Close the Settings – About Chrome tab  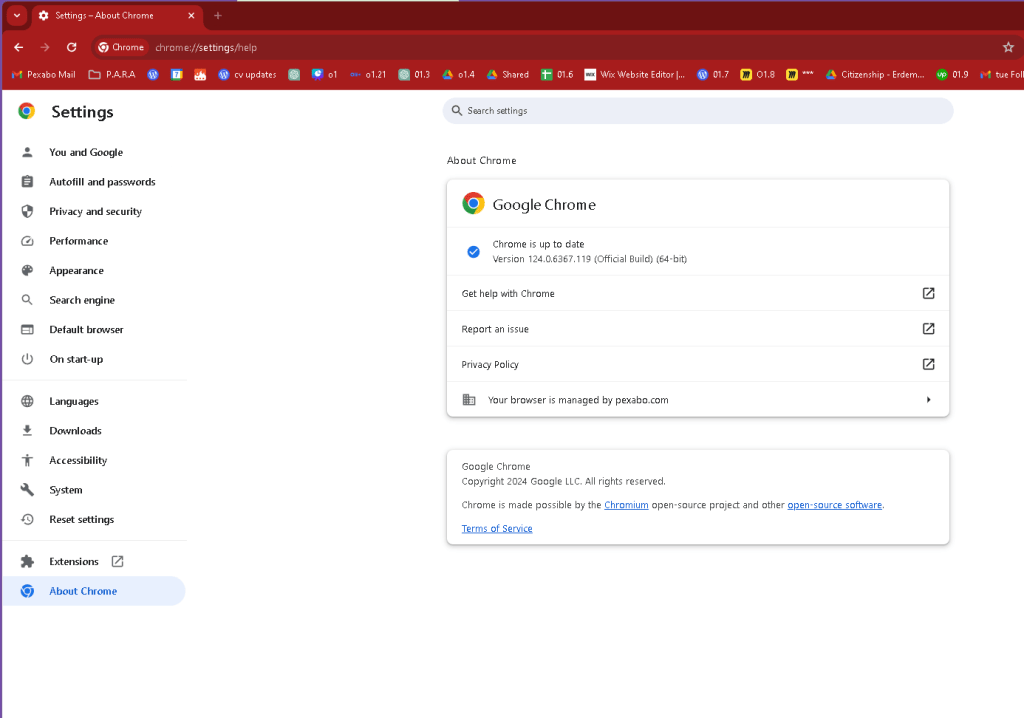click(x=191, y=15)
